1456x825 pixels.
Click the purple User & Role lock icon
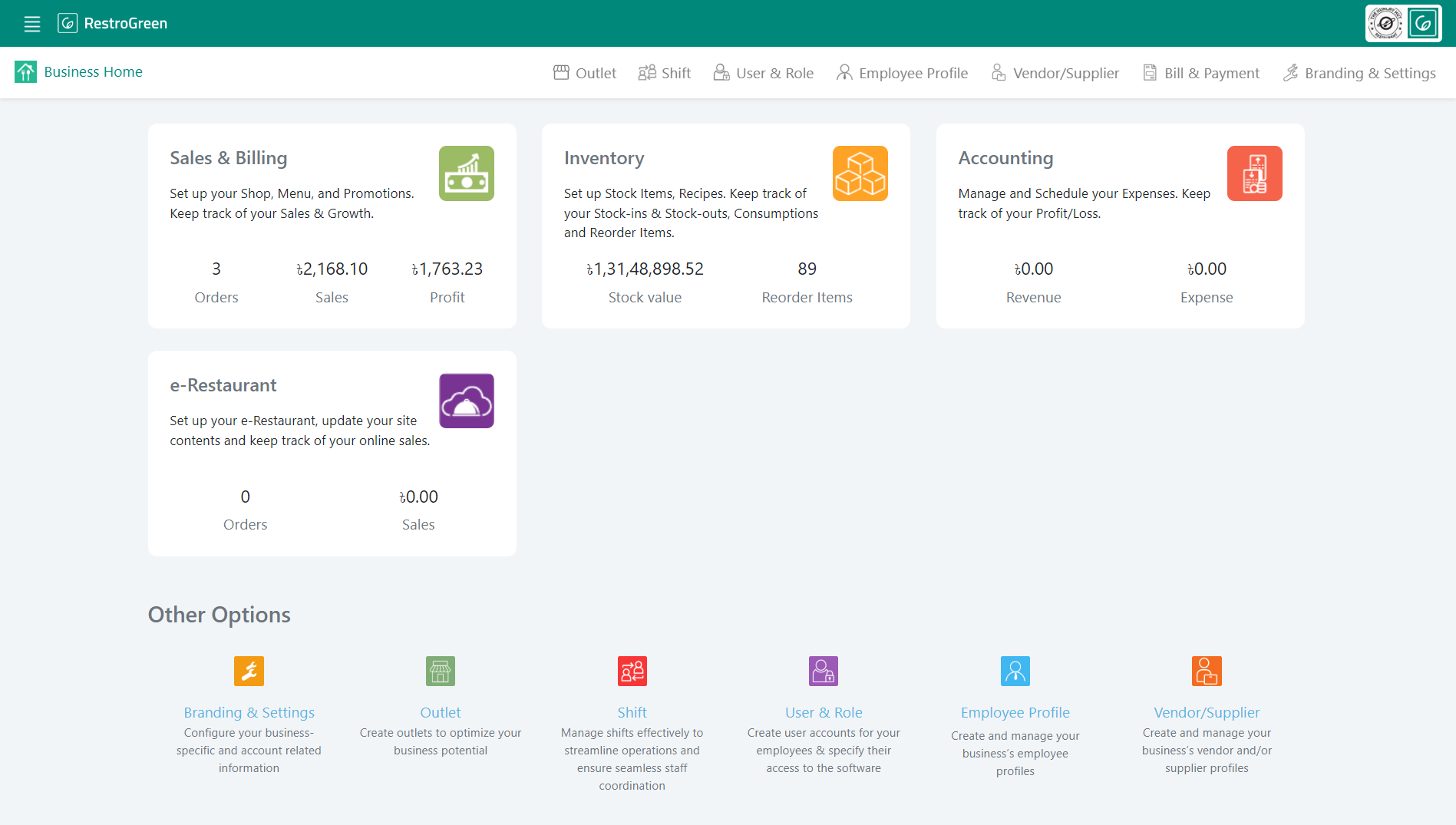pyautogui.click(x=823, y=671)
